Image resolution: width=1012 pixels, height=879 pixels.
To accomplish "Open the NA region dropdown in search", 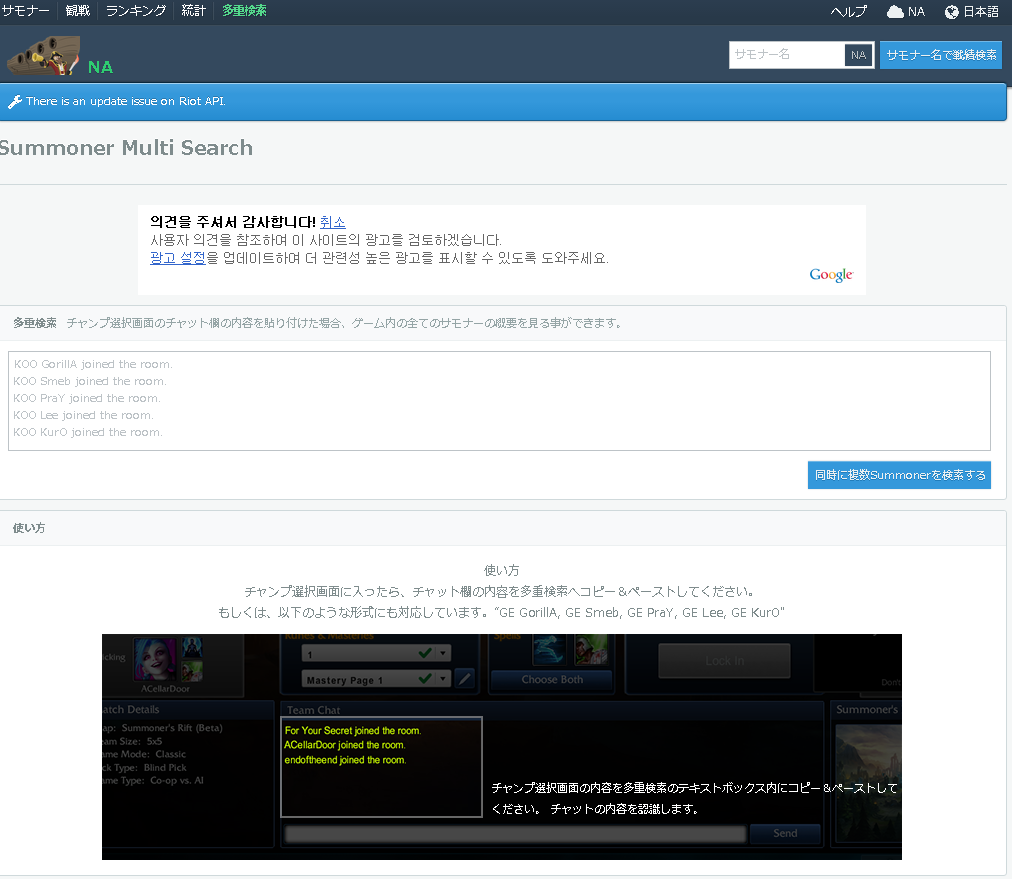I will coord(858,55).
